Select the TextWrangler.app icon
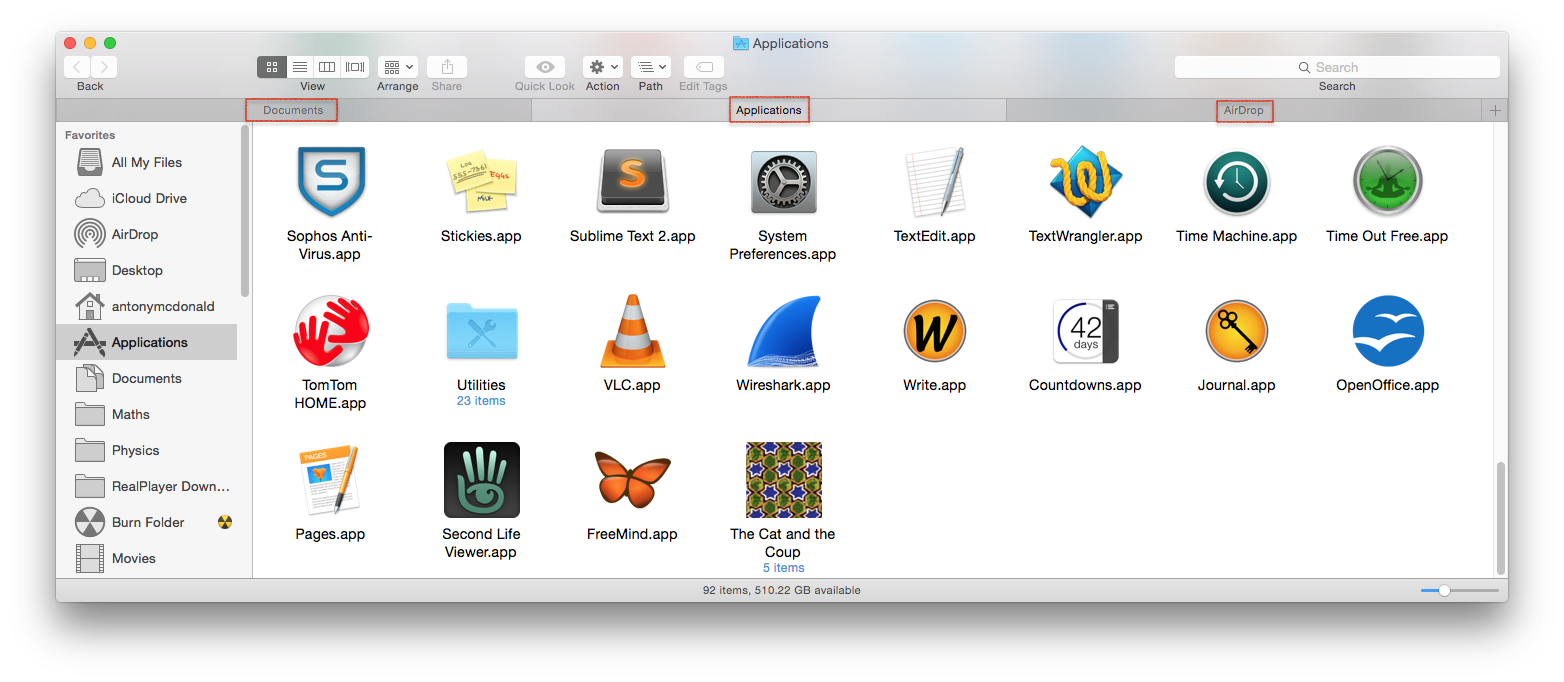 (x=1085, y=181)
